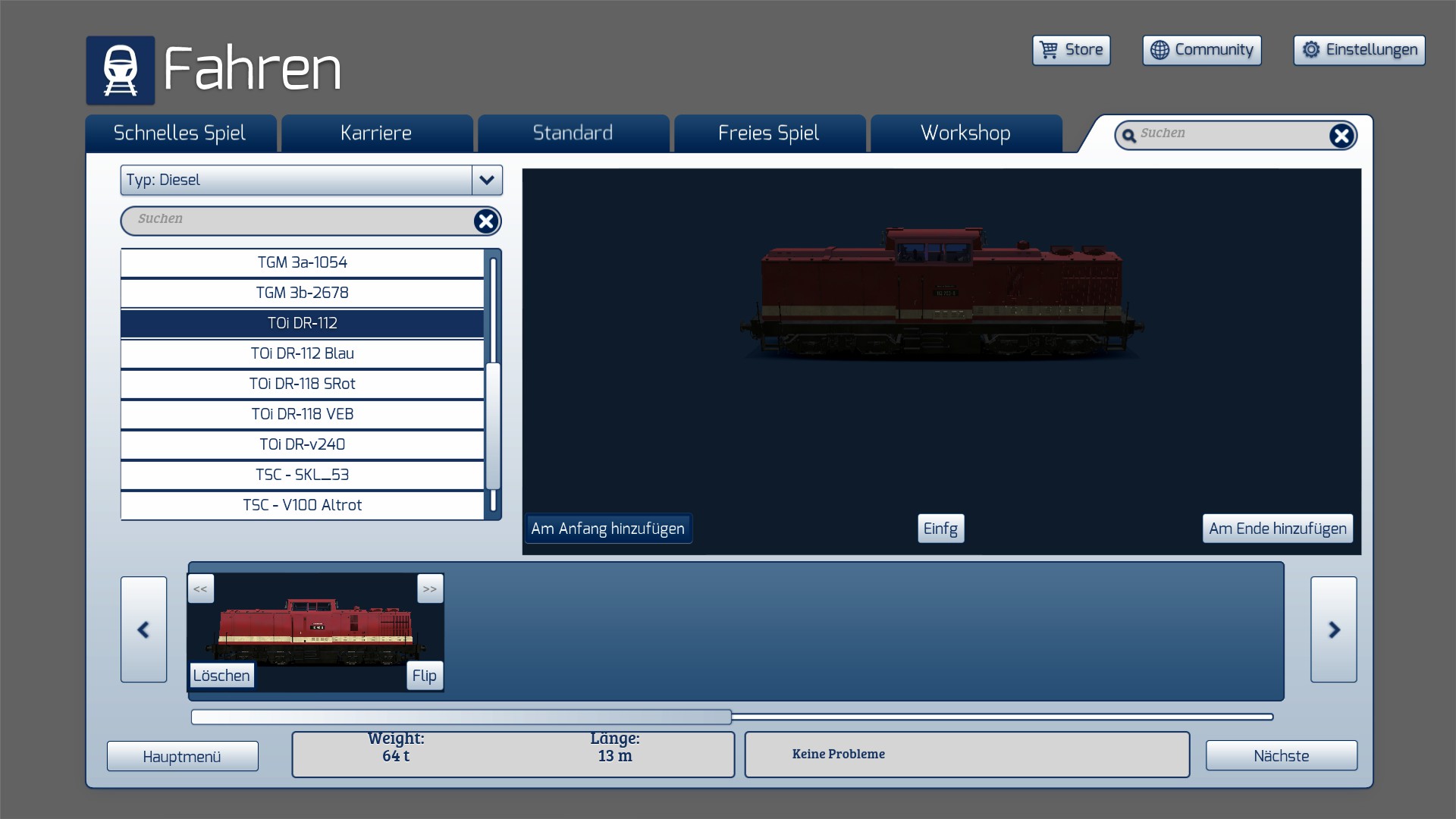
Task: Open the Typ: Diesel combo box
Action: pyautogui.click(x=296, y=180)
